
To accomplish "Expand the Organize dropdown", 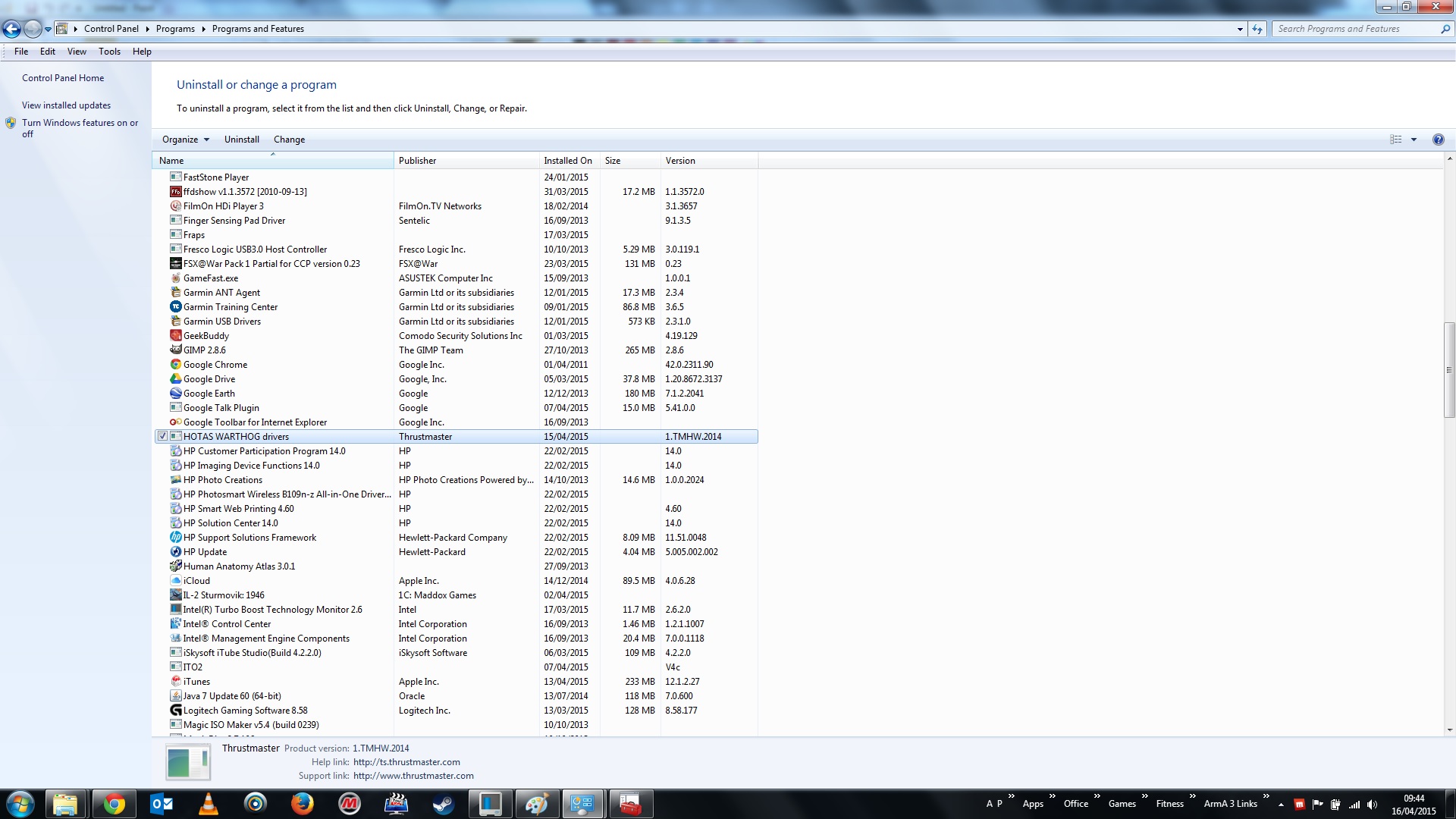I will [x=185, y=140].
